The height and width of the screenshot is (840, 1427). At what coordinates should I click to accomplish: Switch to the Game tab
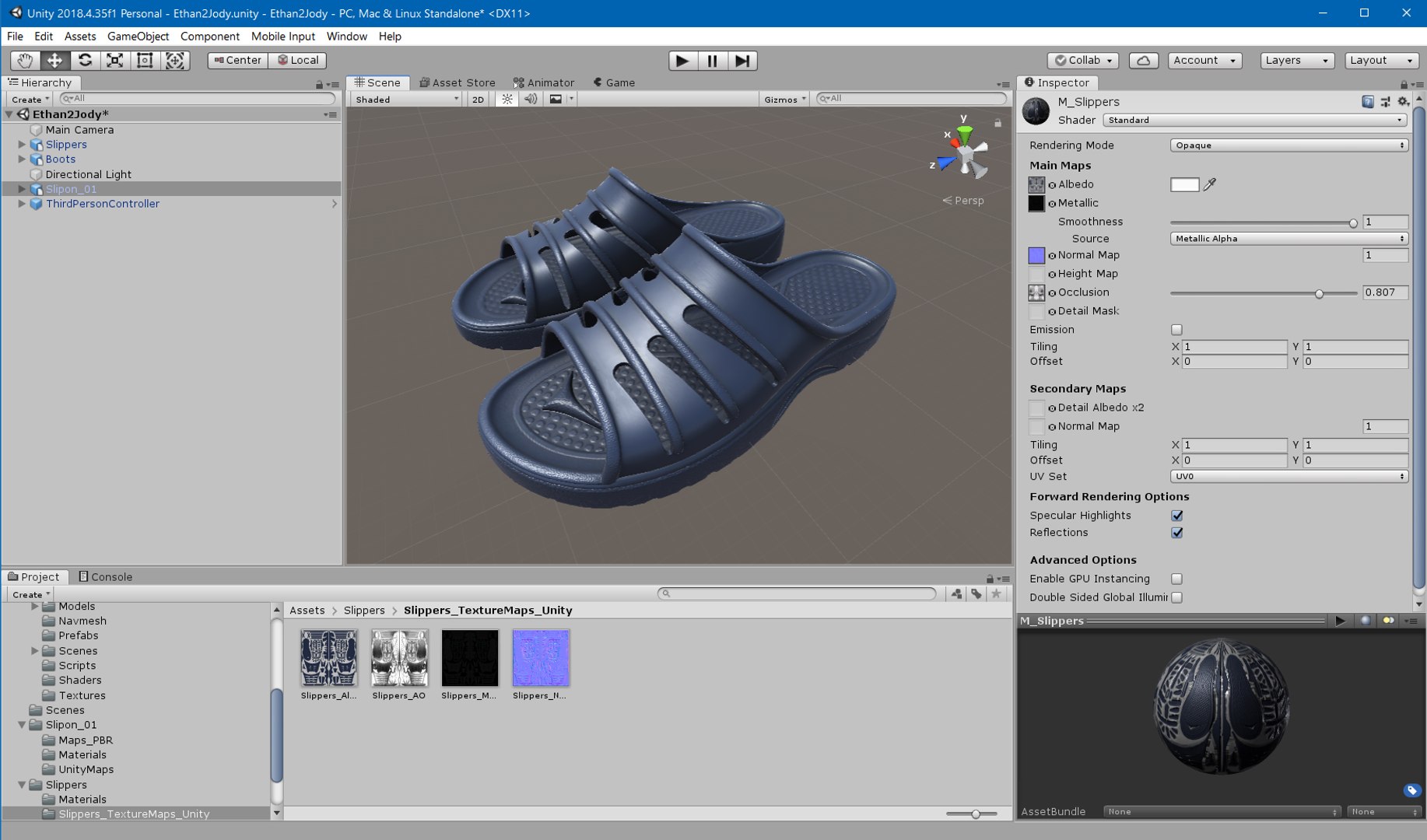(x=613, y=82)
